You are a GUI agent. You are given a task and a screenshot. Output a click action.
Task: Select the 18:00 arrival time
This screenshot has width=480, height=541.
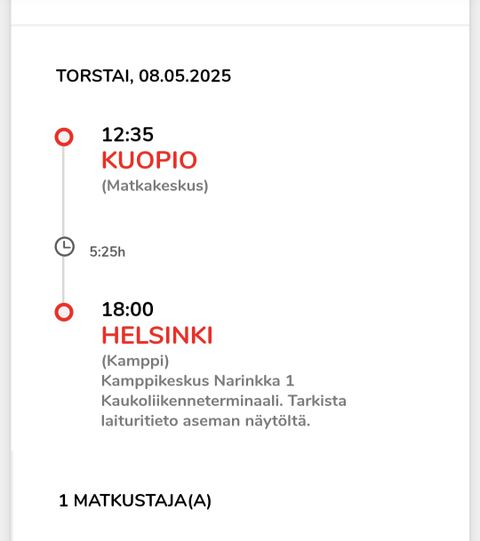point(127,309)
